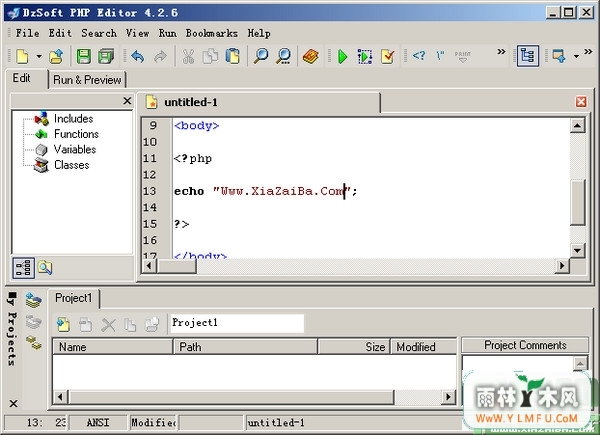Redo the last undone edit
600x435 pixels.
tap(160, 56)
